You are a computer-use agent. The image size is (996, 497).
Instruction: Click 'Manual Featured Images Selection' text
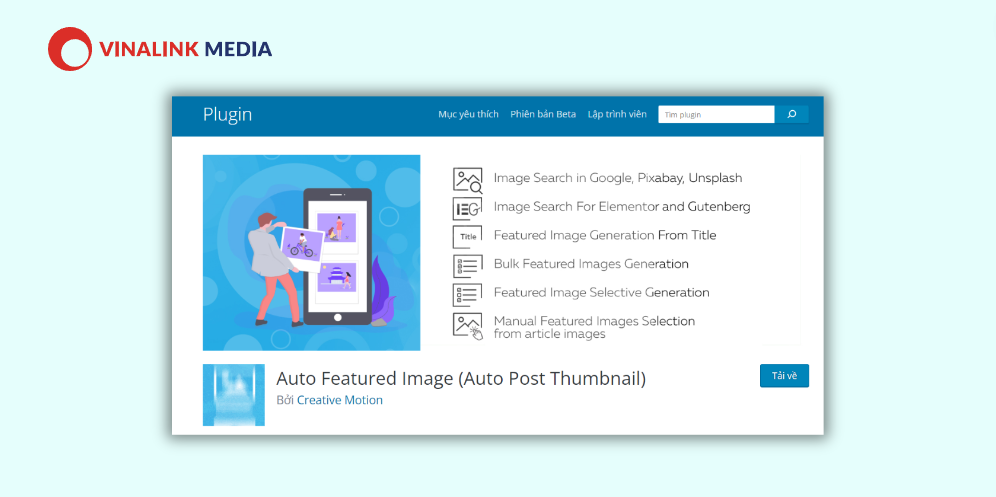pos(594,321)
